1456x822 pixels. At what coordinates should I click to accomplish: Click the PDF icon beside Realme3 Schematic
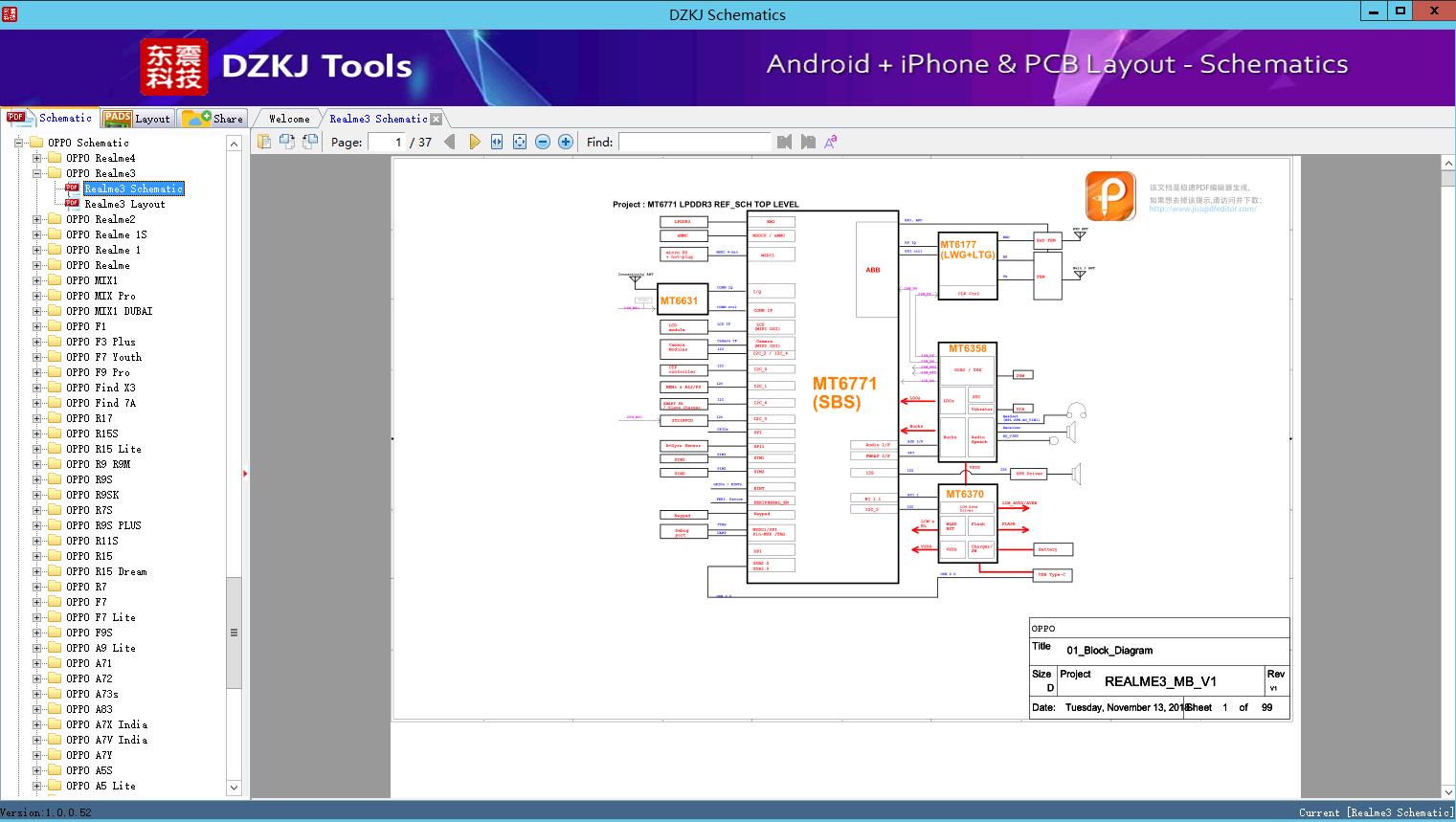point(73,189)
